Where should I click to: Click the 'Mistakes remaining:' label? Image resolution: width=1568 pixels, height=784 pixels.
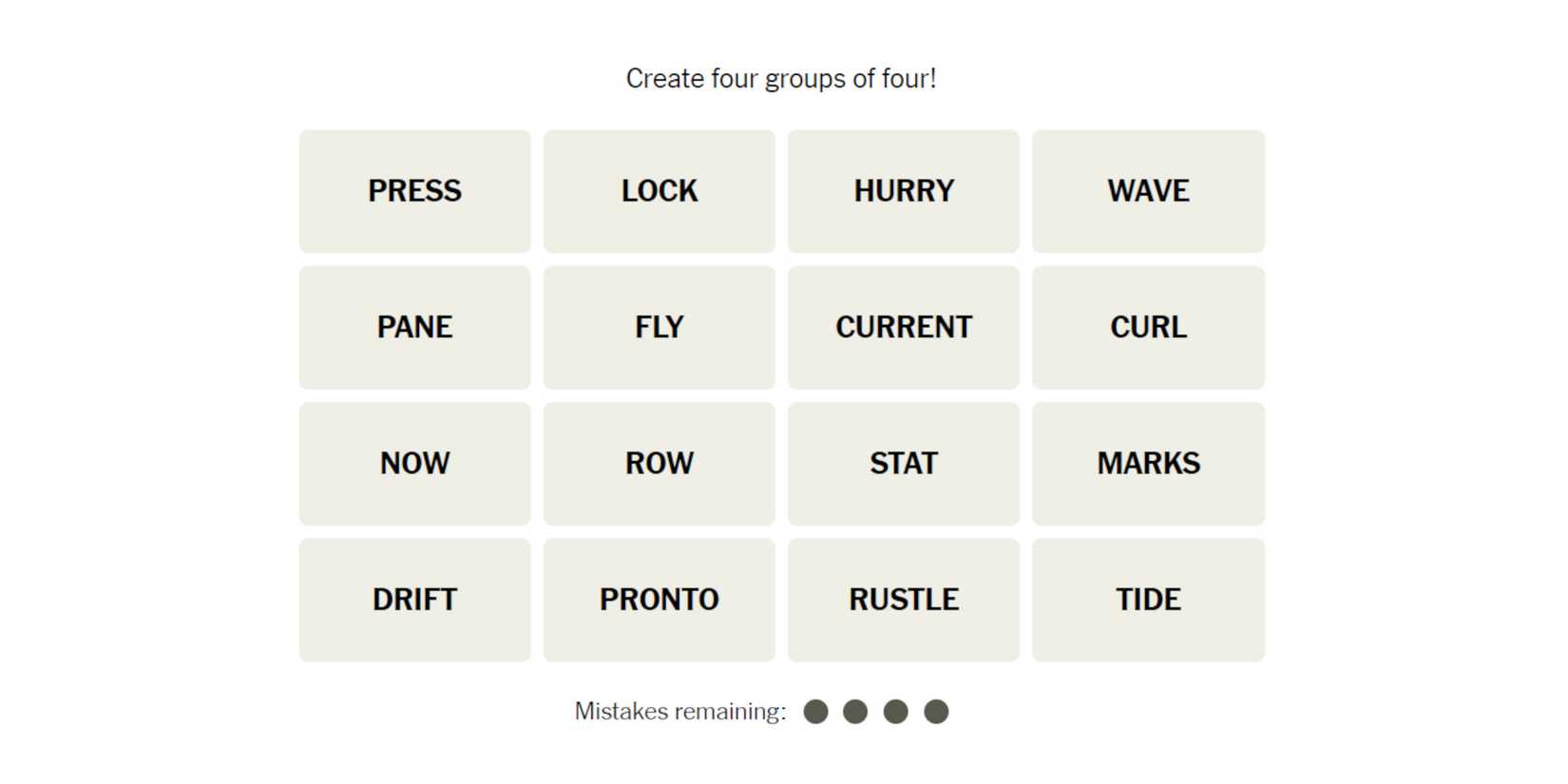pyautogui.click(x=680, y=712)
